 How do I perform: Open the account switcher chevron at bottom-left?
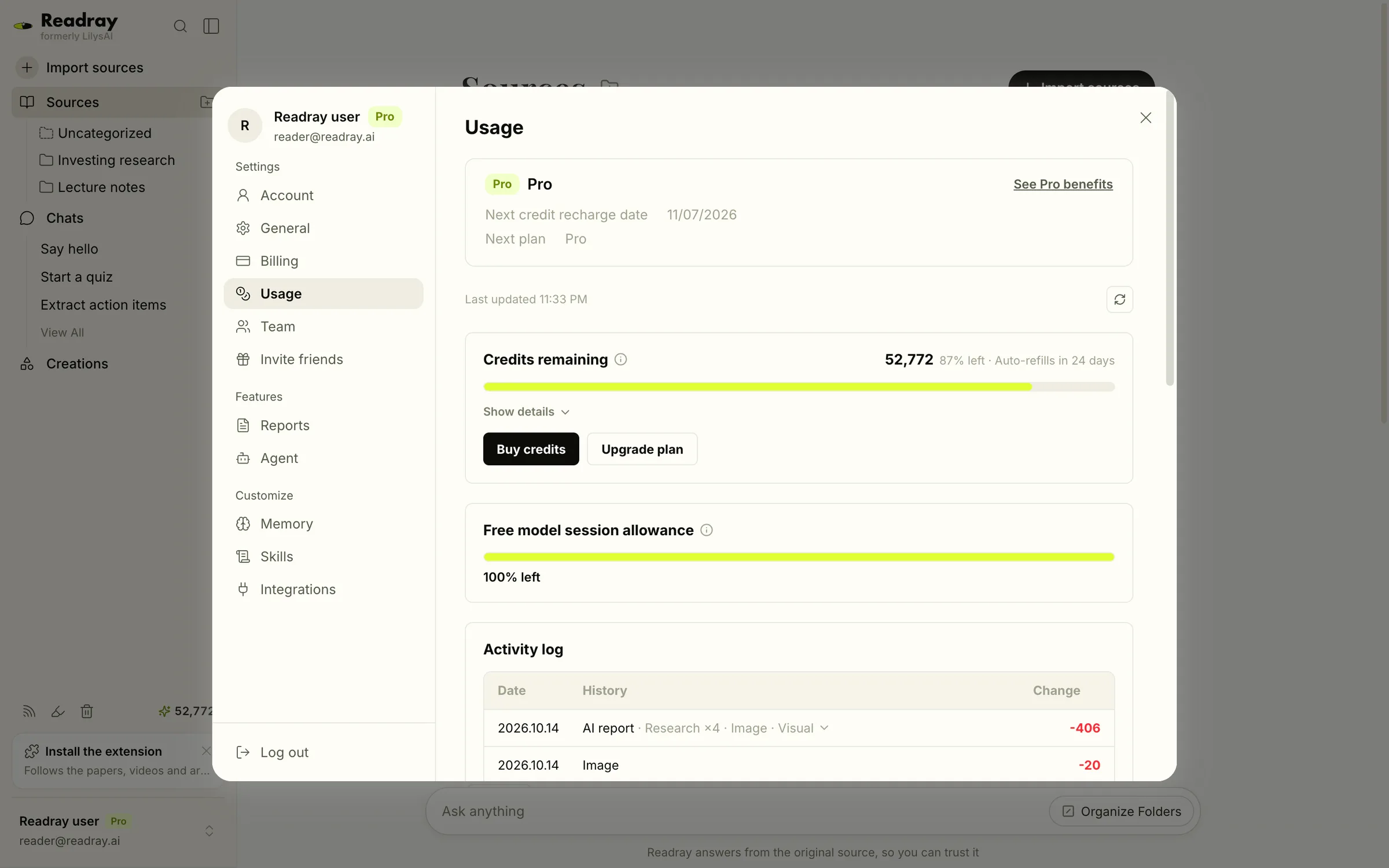point(210,831)
